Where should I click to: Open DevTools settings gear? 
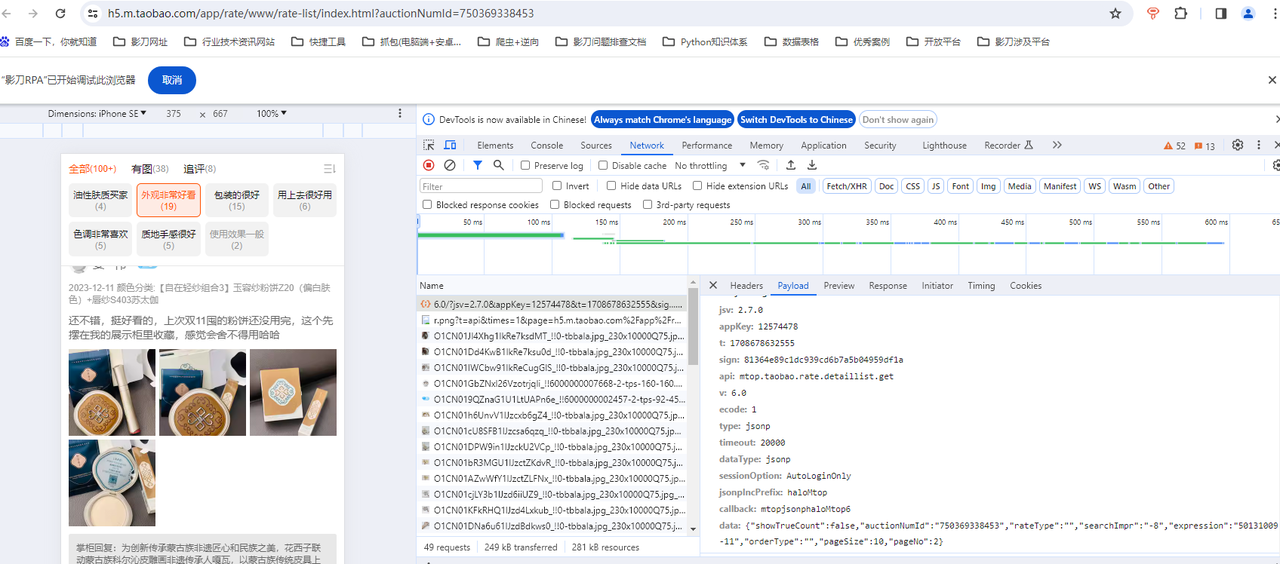point(1237,145)
